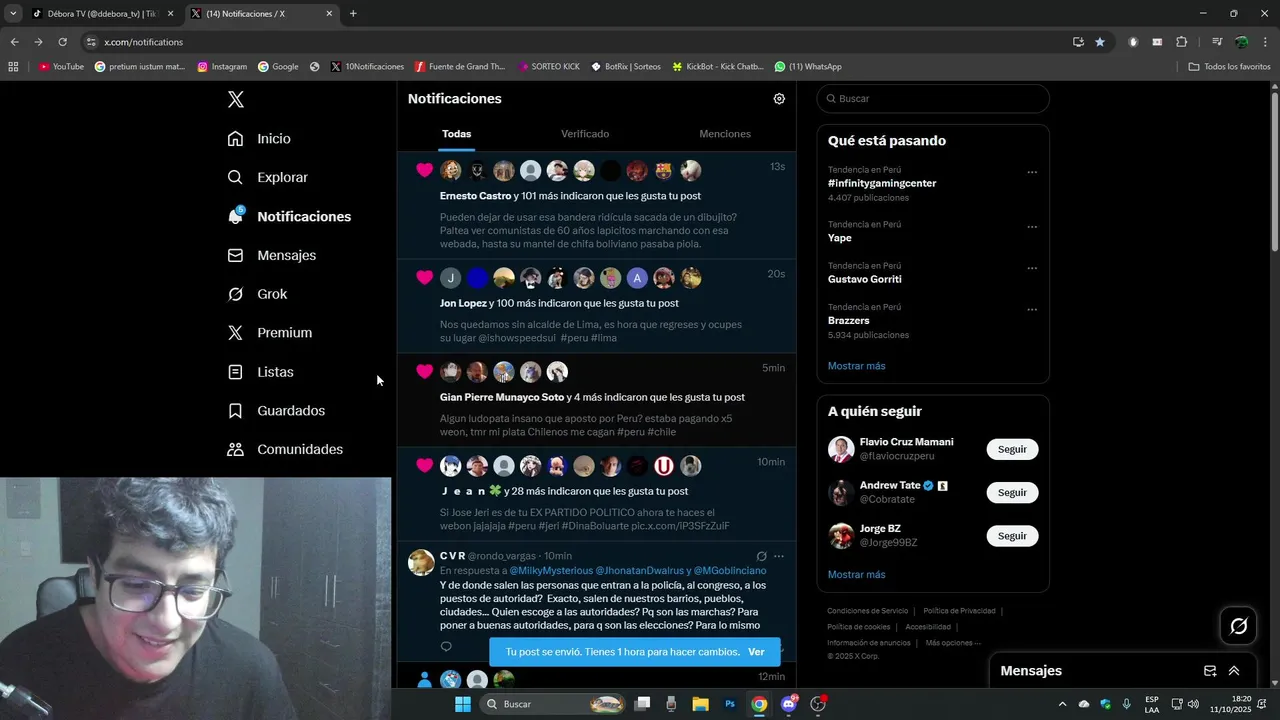Open Ernesto Castro likes notification
1280x720 pixels.
[x=597, y=206]
